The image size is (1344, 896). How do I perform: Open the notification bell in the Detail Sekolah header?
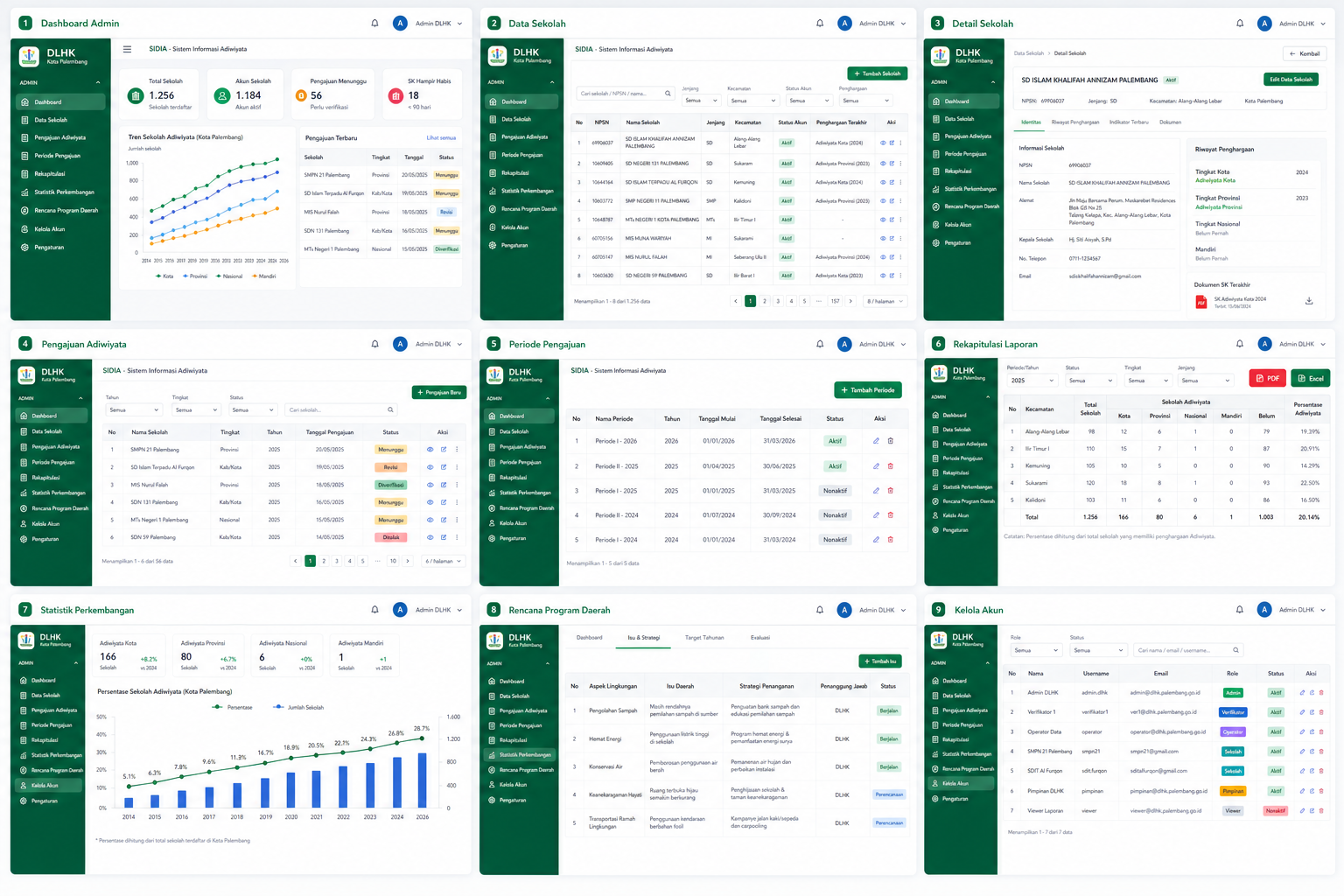(x=1240, y=24)
